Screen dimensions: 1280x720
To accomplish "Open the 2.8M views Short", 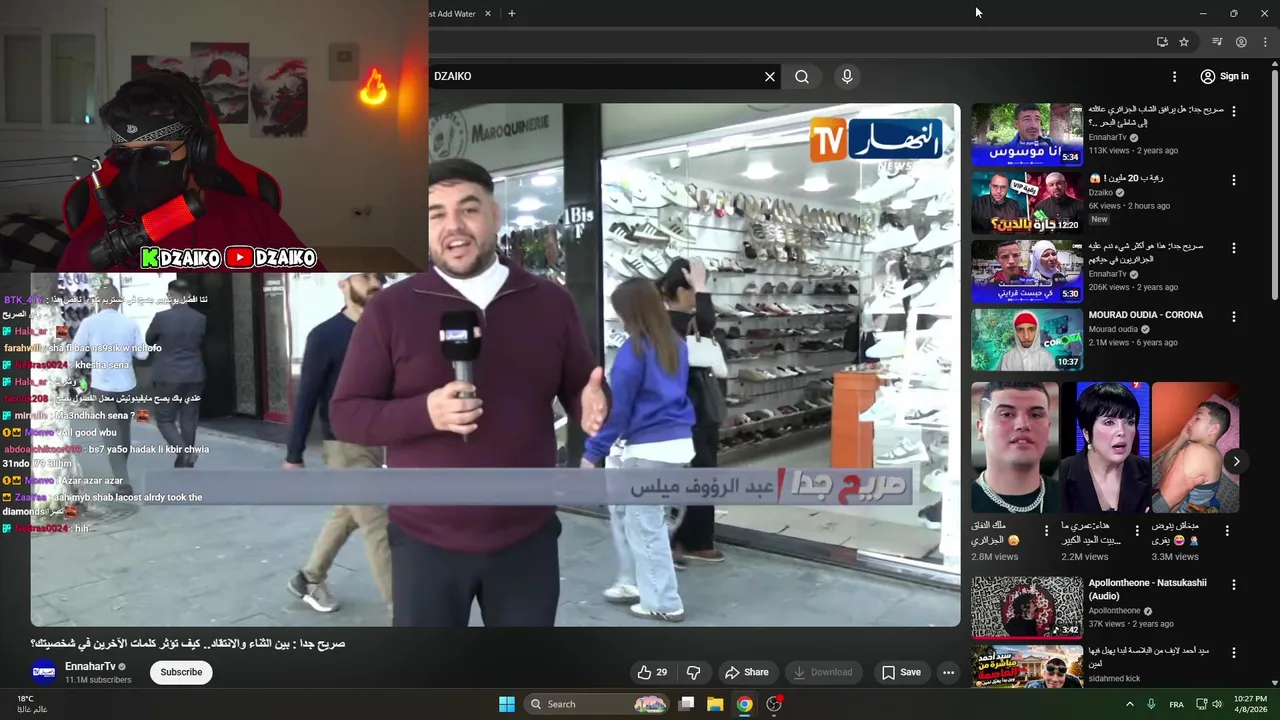I will coord(1014,447).
